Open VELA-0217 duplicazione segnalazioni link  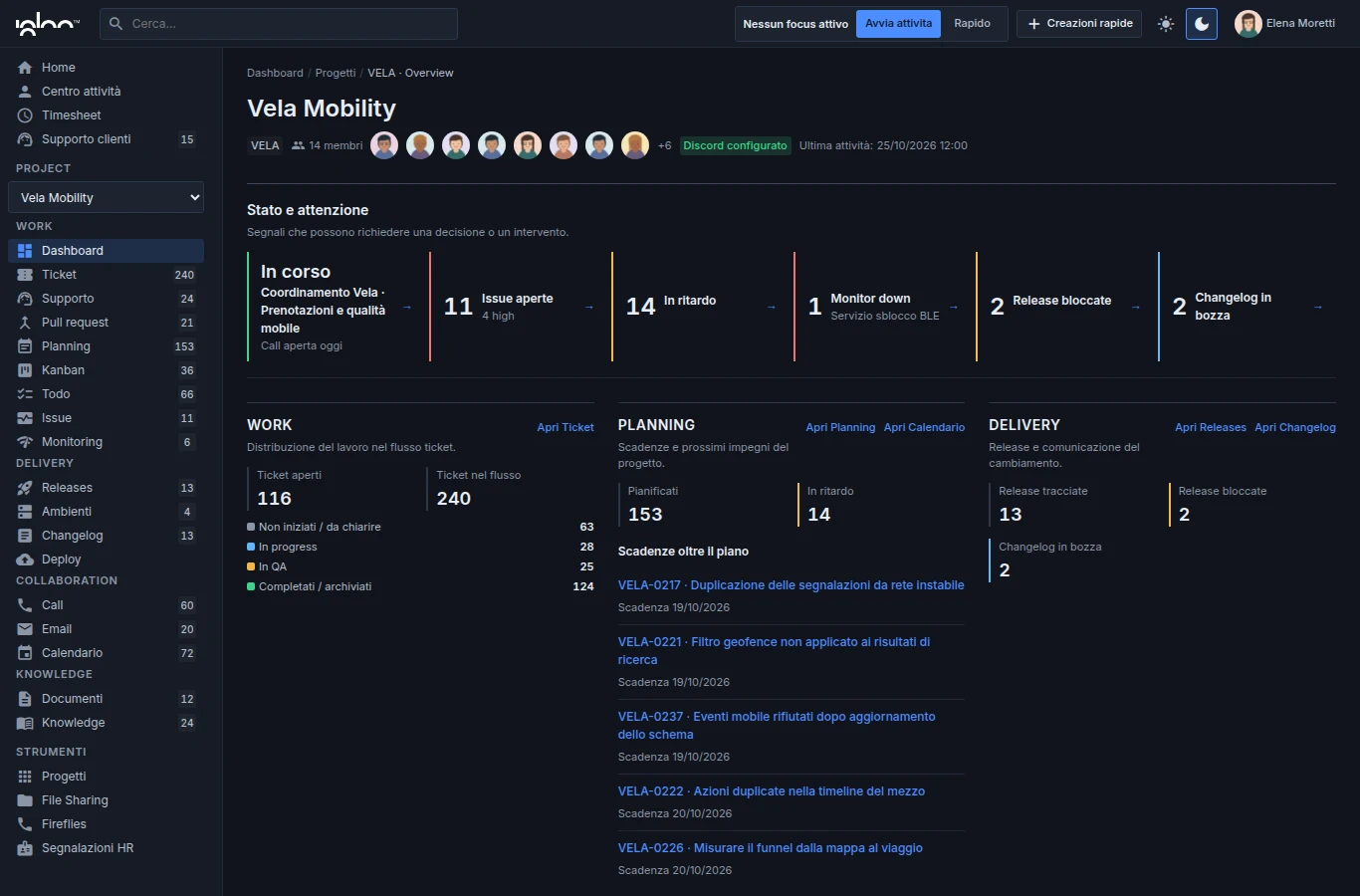point(791,585)
